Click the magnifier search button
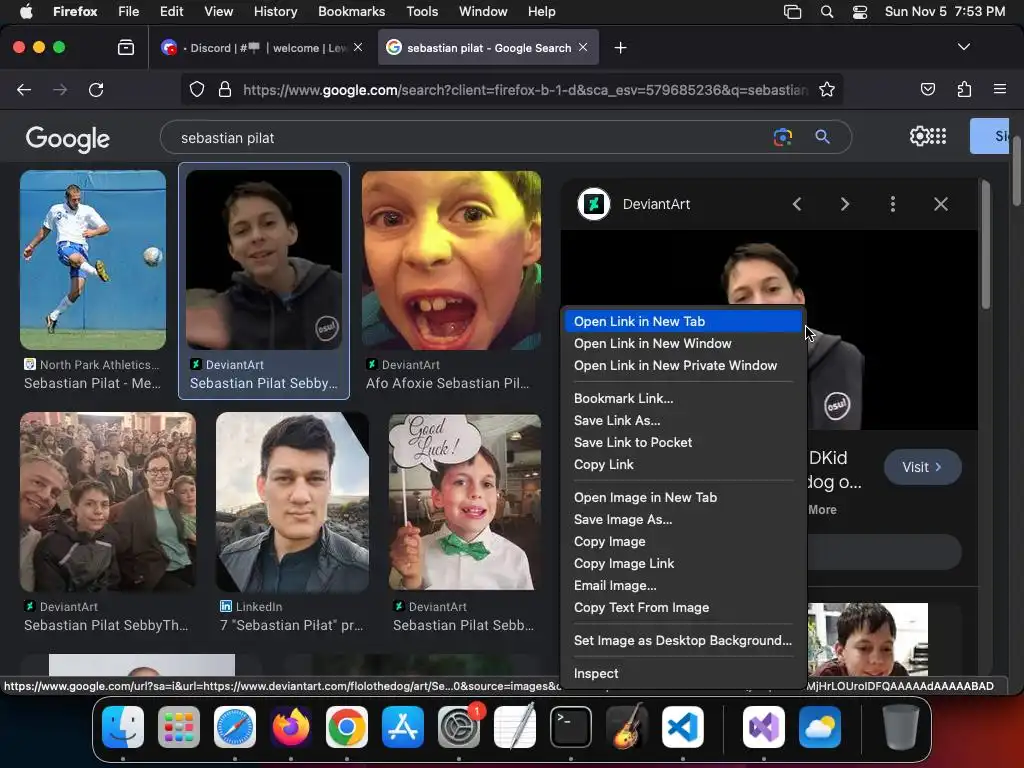 (822, 136)
